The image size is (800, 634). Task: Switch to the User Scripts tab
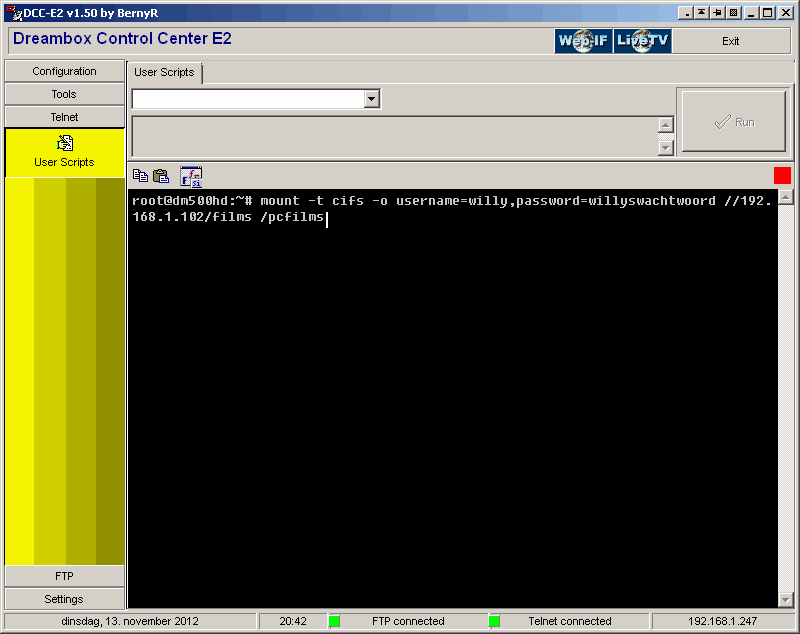coord(164,72)
